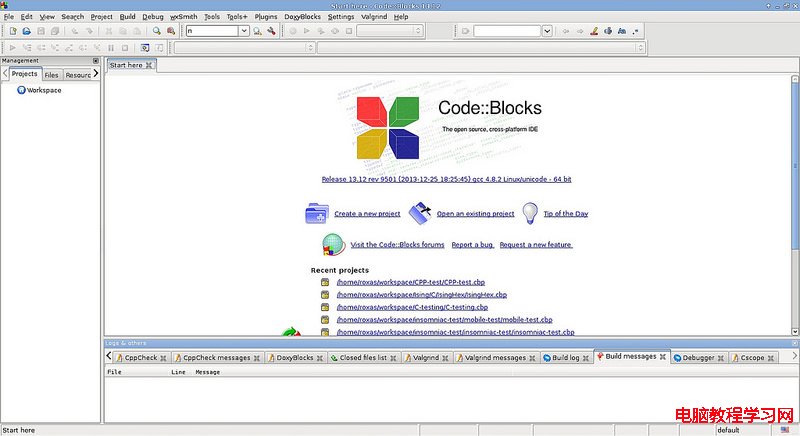Click the Save file toolbar icon
This screenshot has width=800, height=436.
[x=41, y=31]
